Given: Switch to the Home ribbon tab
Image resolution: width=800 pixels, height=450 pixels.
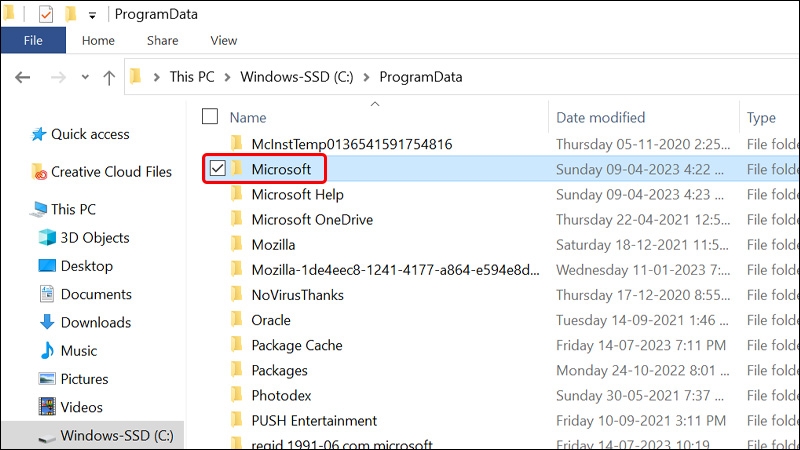Looking at the screenshot, I should pyautogui.click(x=98, y=40).
